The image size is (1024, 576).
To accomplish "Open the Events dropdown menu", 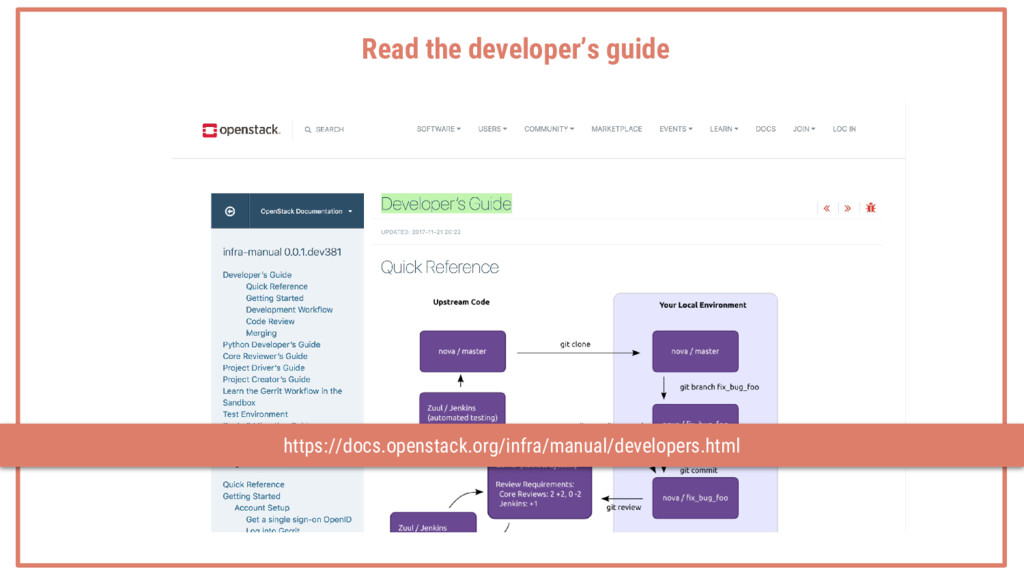I will pos(676,129).
